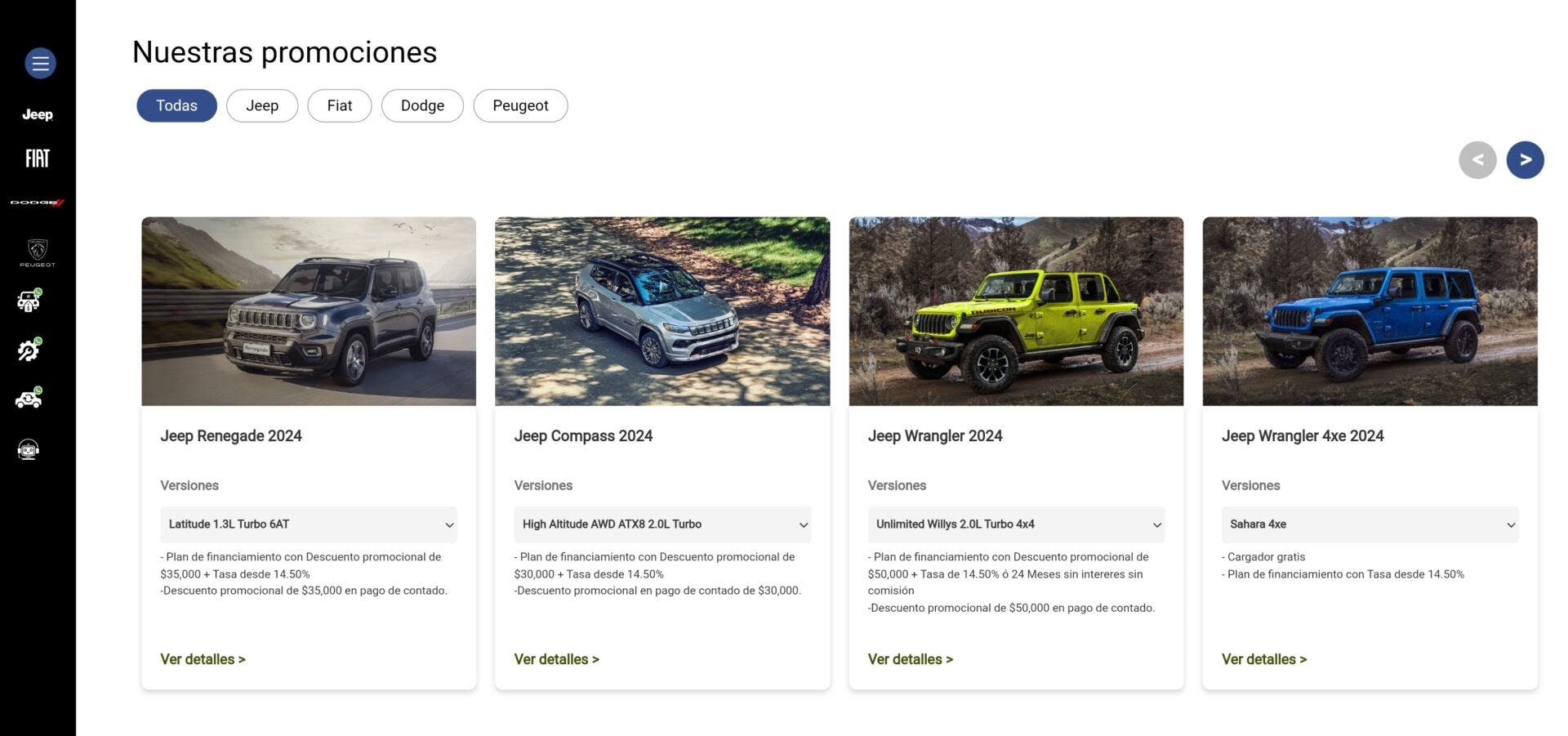
Task: Select the Peugeot filter tab
Action: [x=520, y=105]
